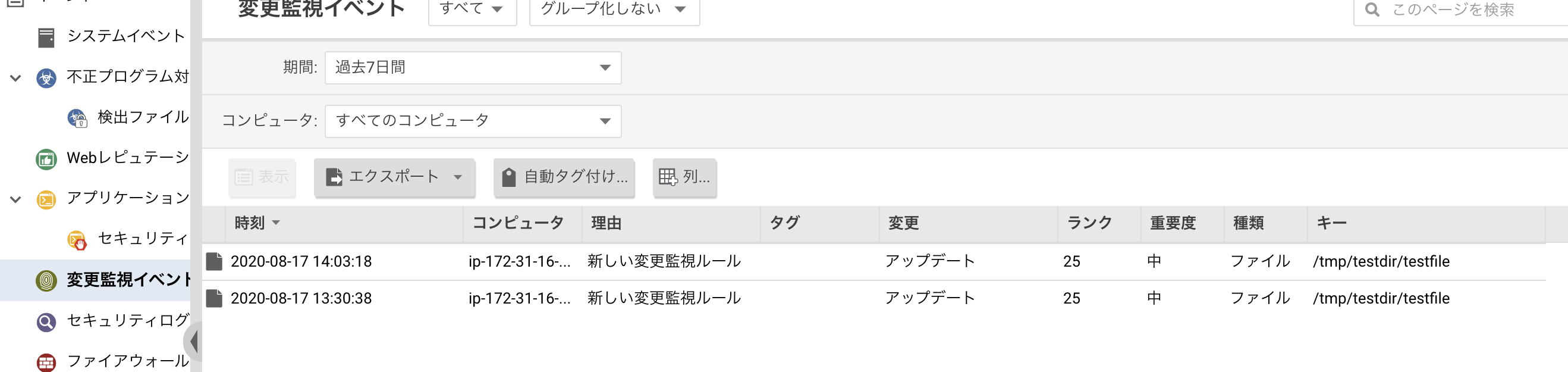Image resolution: width=1568 pixels, height=372 pixels.
Task: Click the エクスポート button
Action: [x=394, y=178]
